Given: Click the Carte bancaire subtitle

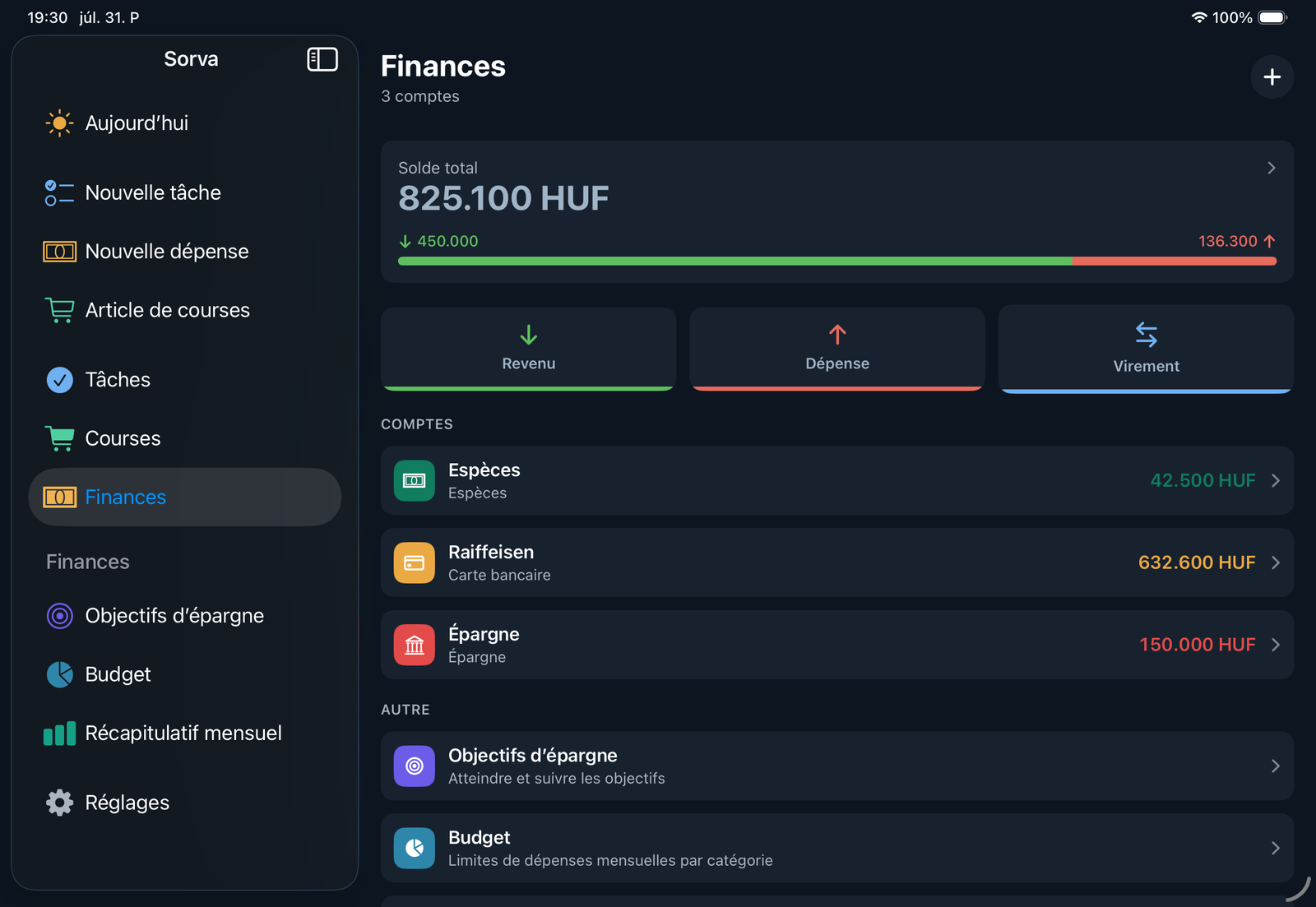Looking at the screenshot, I should pyautogui.click(x=499, y=576).
